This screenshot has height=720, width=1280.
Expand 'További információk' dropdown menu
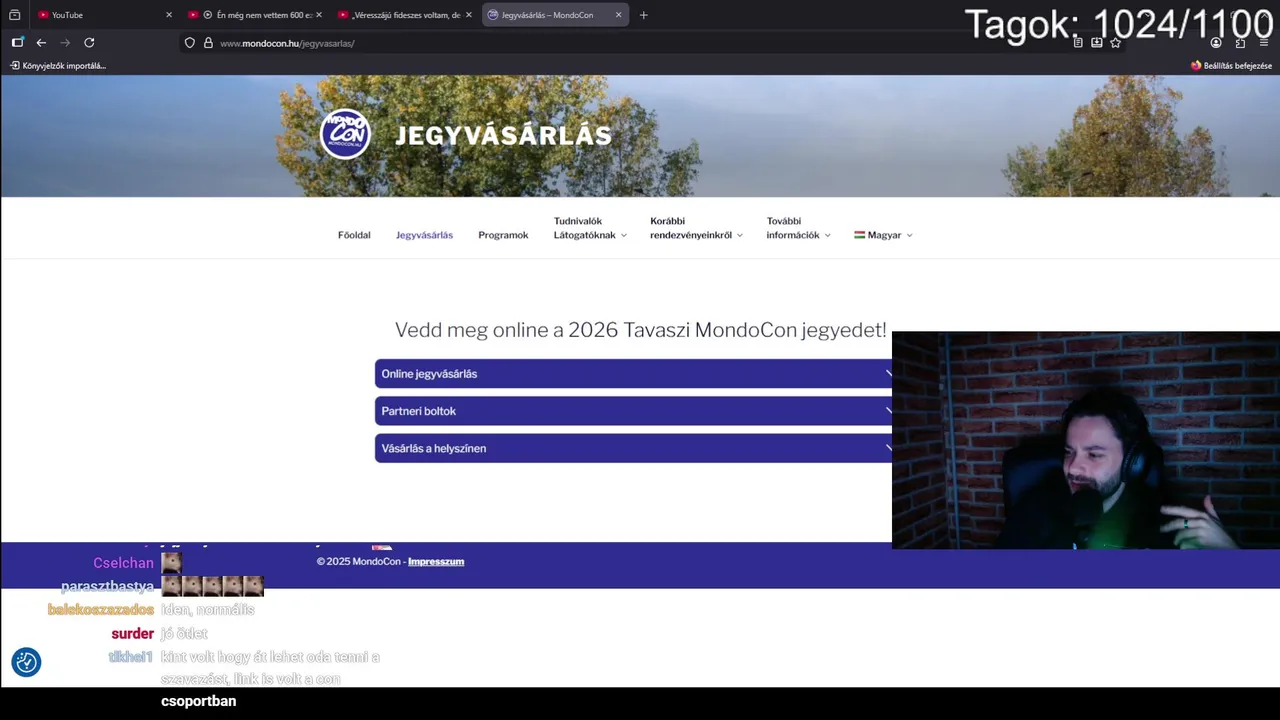(x=798, y=228)
